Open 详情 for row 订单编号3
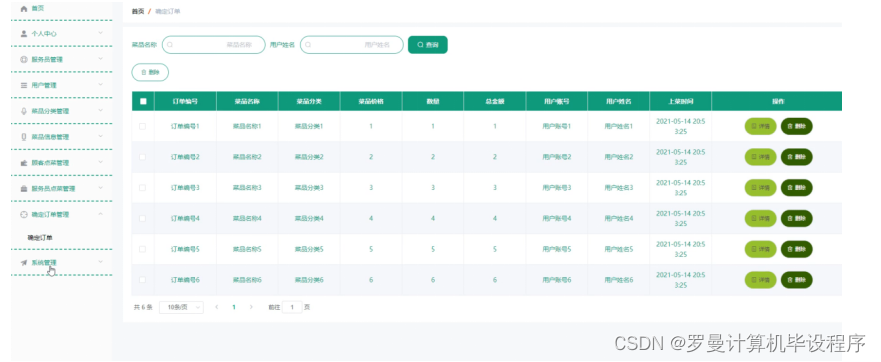Image resolution: width=881 pixels, height=362 pixels. coord(760,188)
